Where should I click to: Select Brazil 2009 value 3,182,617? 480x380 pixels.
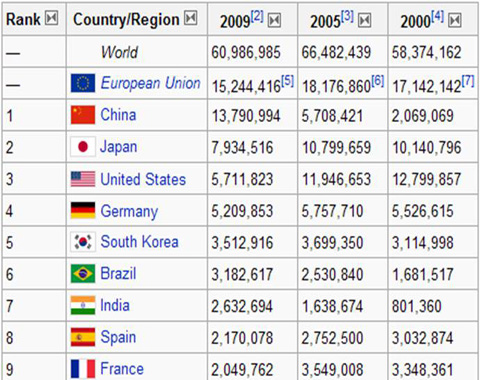(242, 275)
